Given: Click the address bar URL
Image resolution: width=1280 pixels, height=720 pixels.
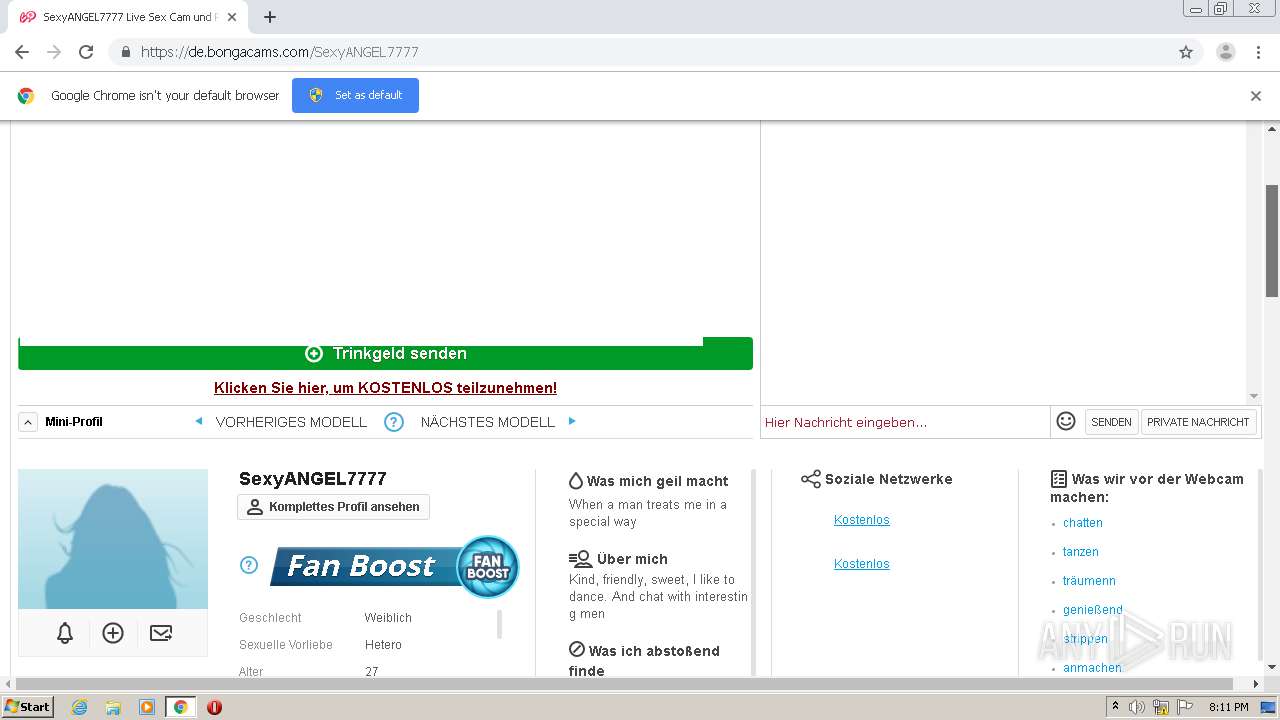Looking at the screenshot, I should [280, 52].
